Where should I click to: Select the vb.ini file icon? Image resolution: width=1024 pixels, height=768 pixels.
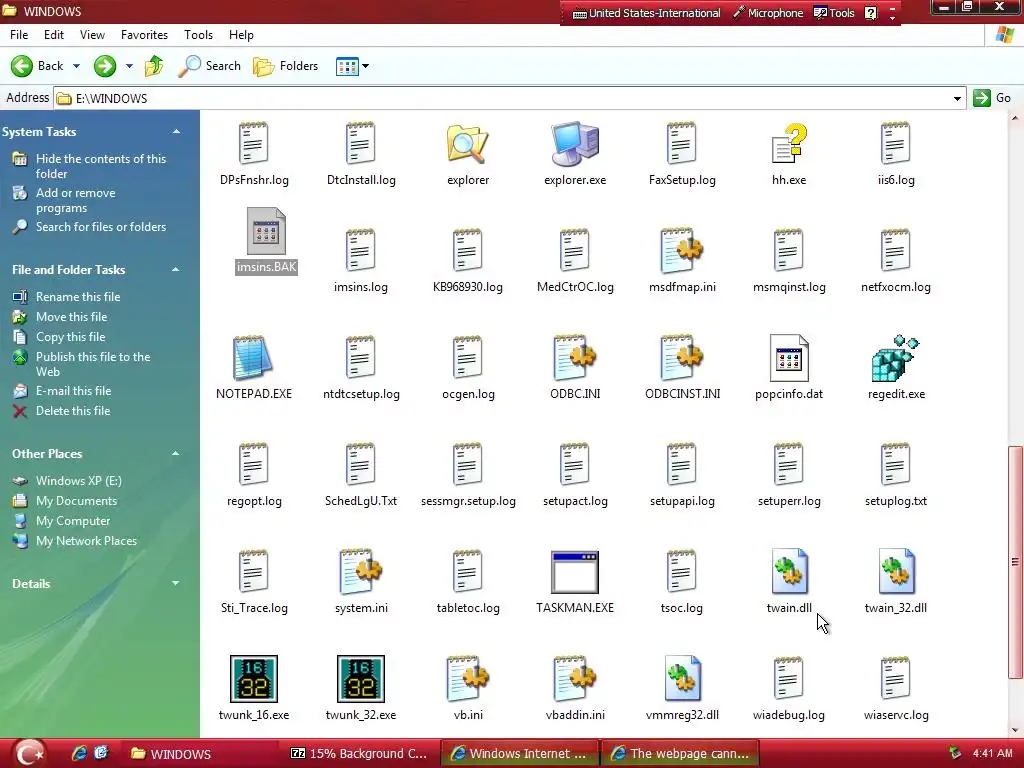coord(468,679)
